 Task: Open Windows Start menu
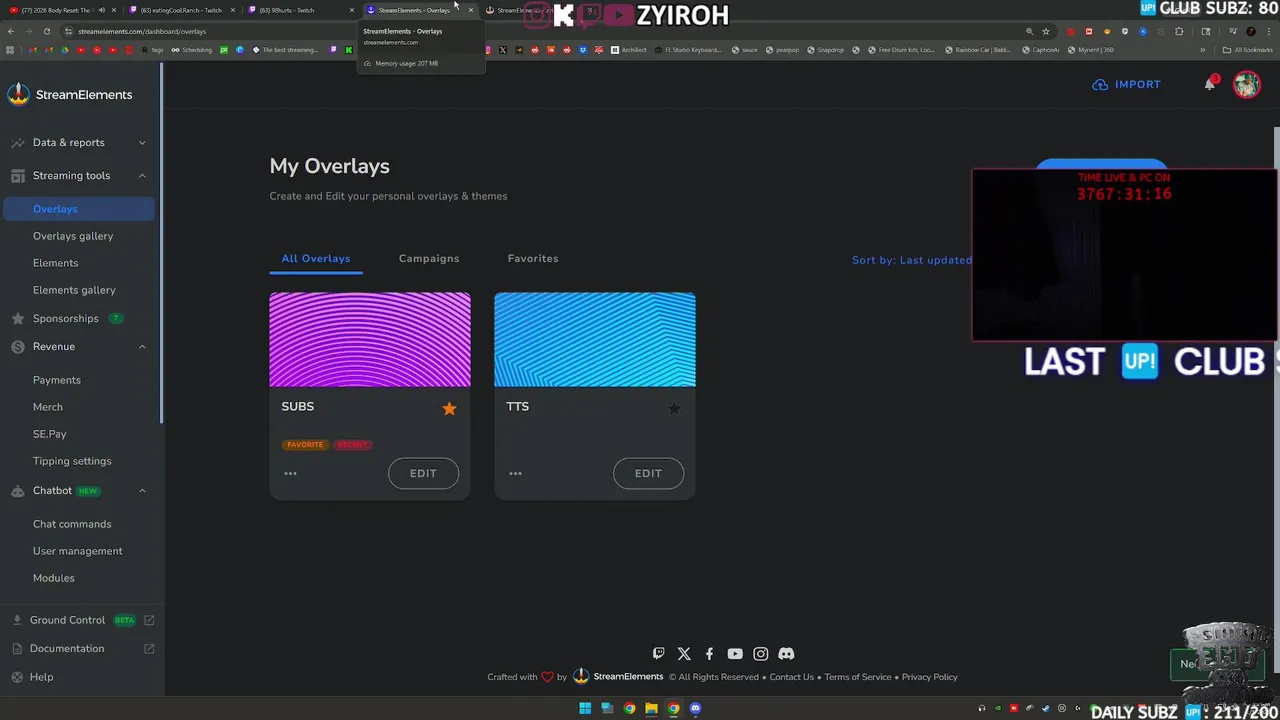[585, 709]
